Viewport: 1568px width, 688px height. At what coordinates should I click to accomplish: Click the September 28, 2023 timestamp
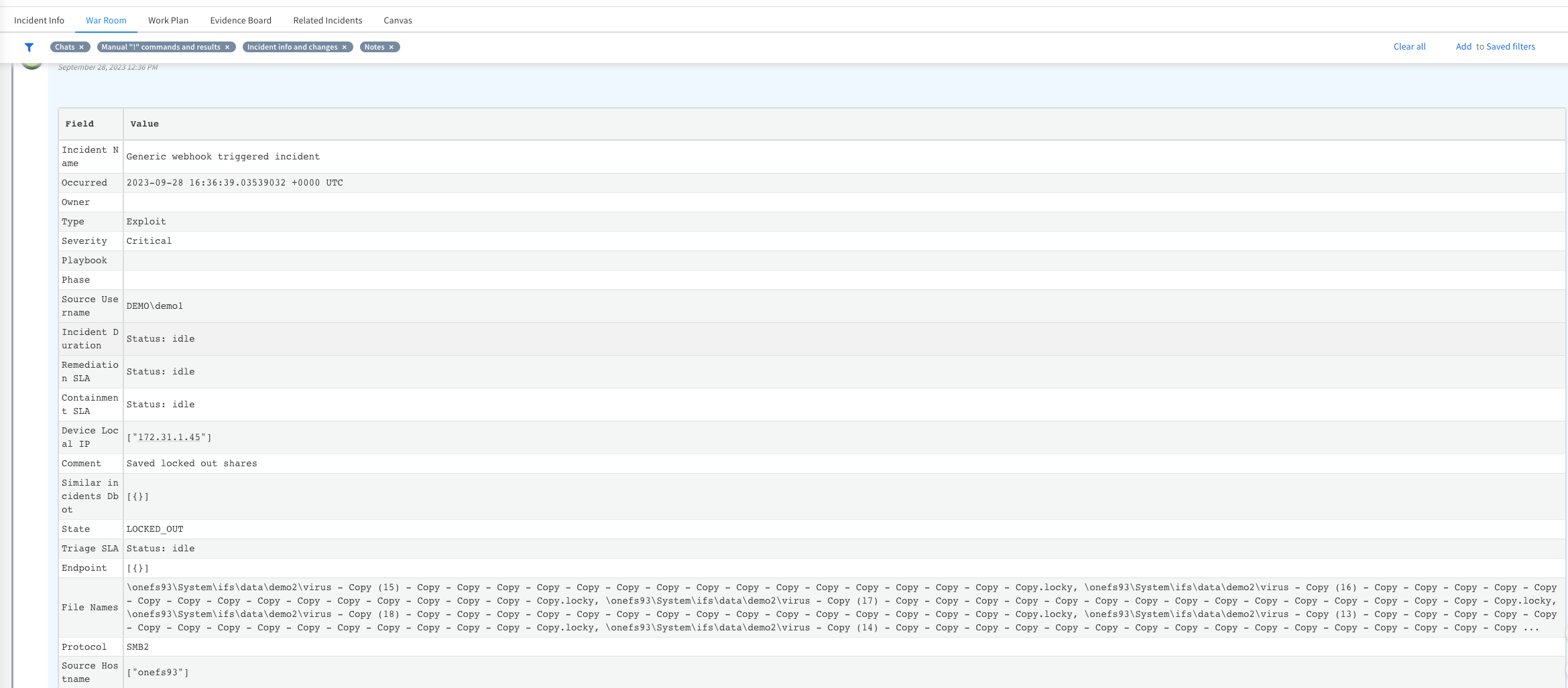coord(108,67)
